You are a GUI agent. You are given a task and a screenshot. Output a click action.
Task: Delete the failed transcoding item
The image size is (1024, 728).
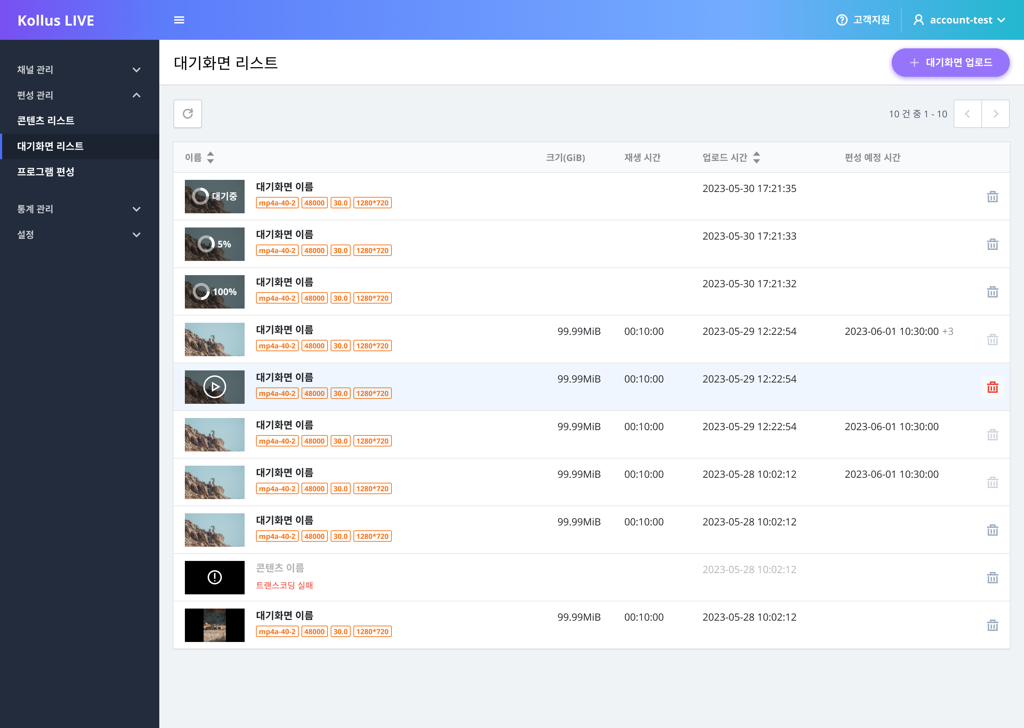(992, 578)
